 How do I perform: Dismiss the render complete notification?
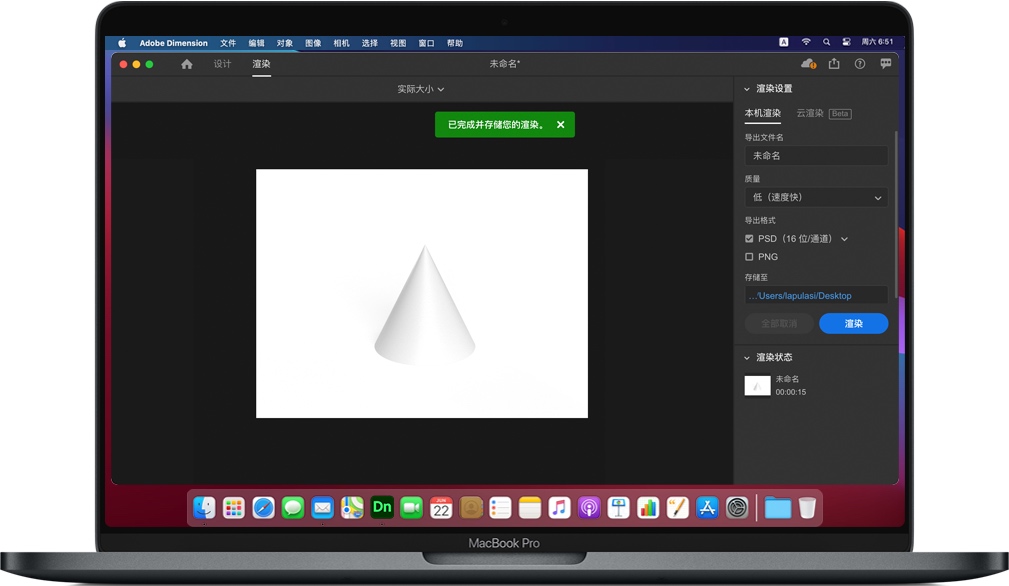pyautogui.click(x=561, y=125)
